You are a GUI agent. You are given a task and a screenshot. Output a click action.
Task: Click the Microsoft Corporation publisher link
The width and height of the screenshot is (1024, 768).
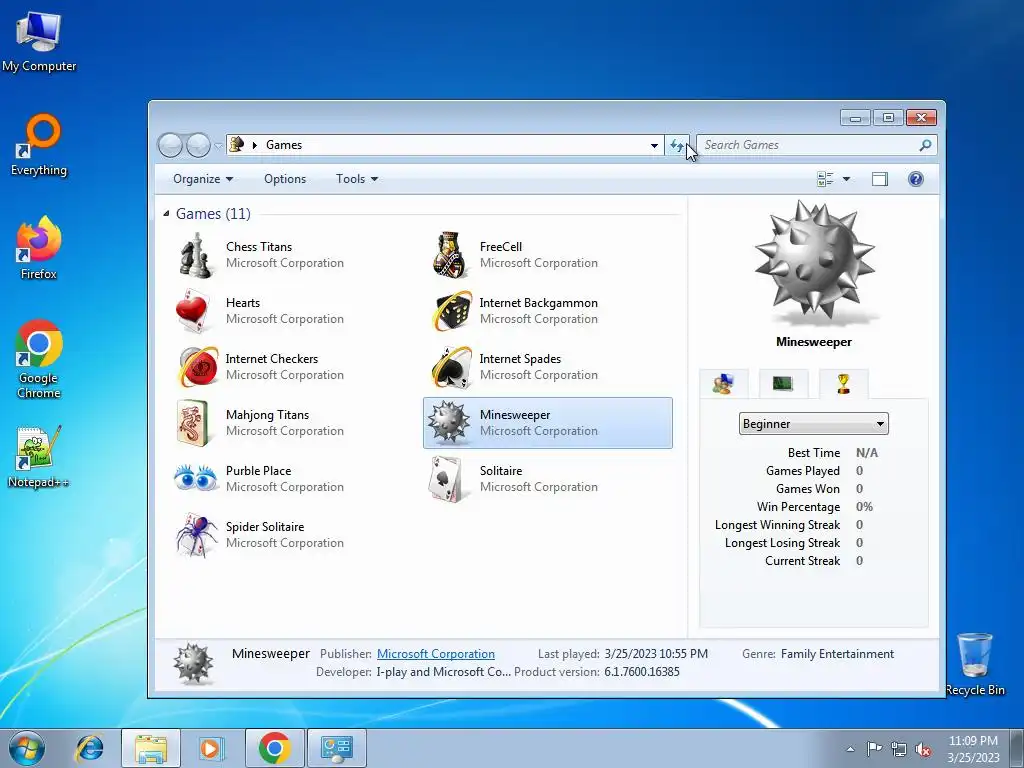click(436, 654)
